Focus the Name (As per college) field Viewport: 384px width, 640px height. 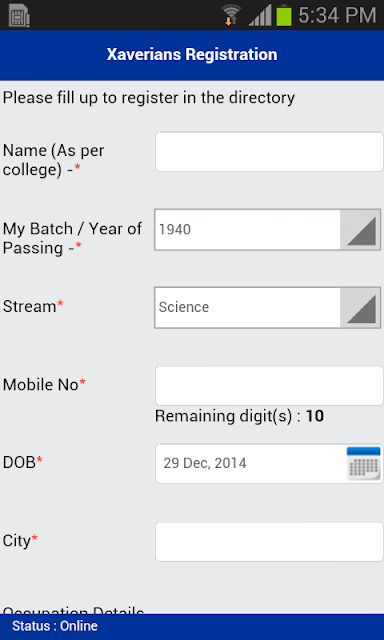[x=269, y=151]
